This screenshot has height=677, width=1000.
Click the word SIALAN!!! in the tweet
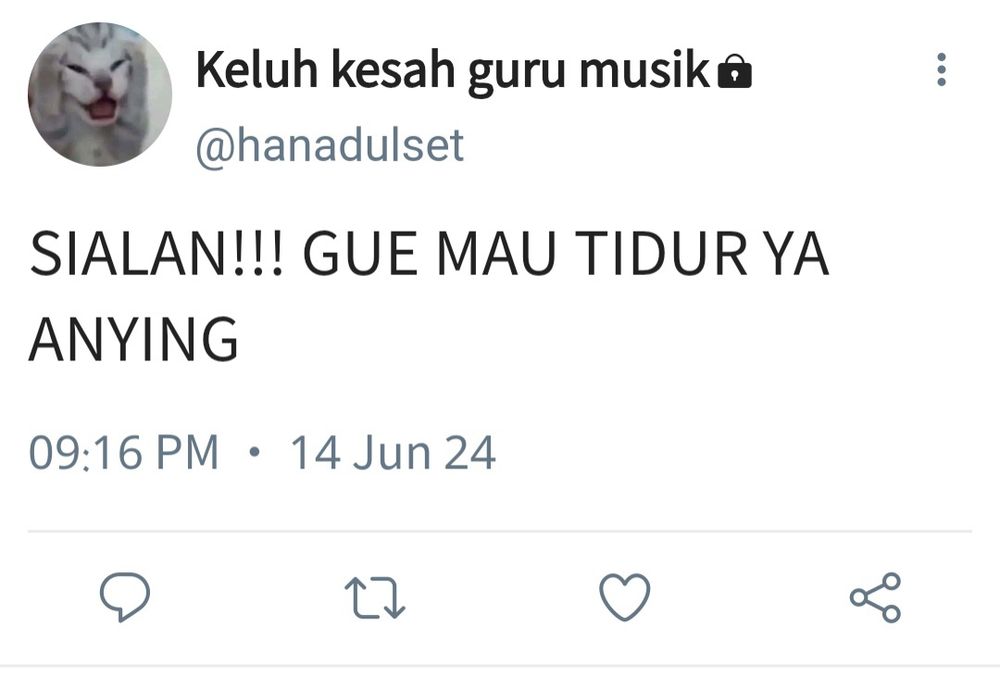156,254
